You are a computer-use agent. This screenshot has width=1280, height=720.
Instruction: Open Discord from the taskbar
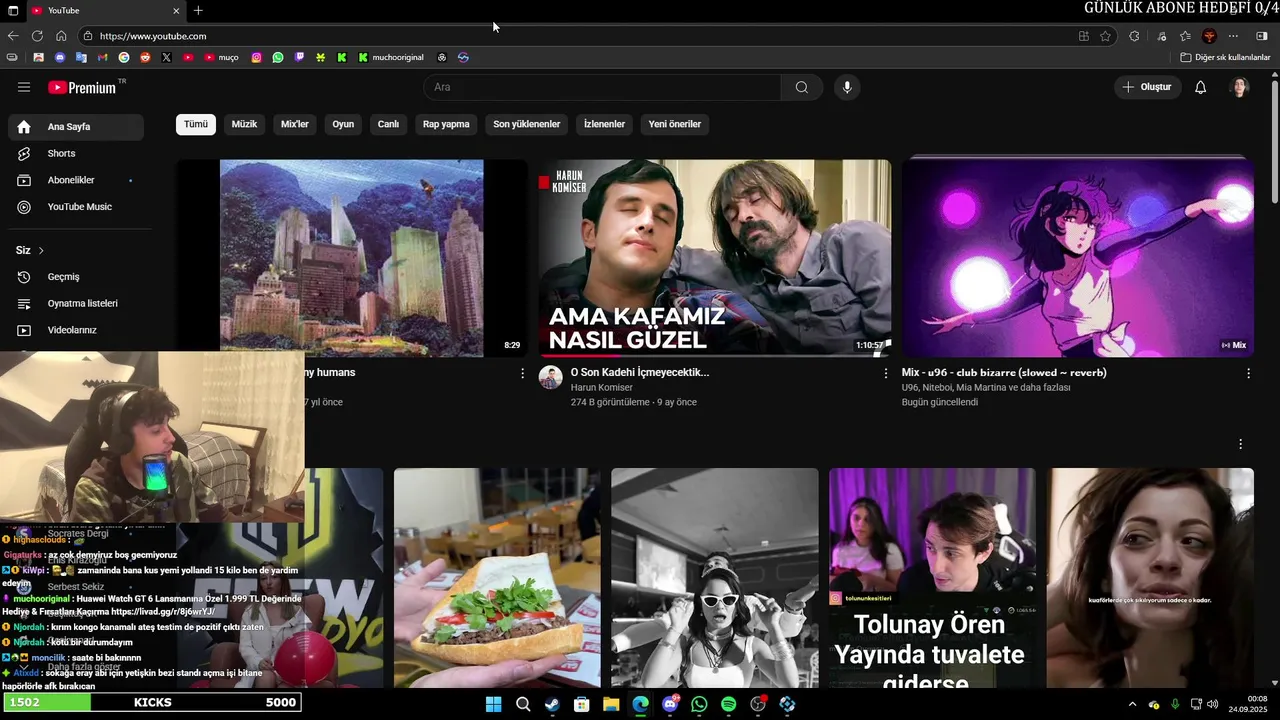pyautogui.click(x=670, y=704)
